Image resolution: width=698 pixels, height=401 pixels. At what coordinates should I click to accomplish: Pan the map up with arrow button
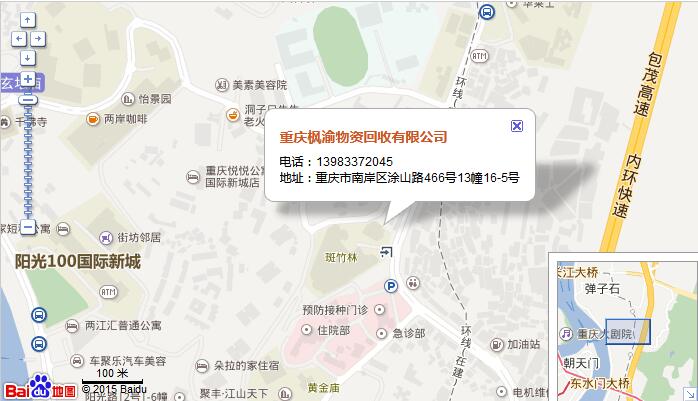tap(28, 20)
